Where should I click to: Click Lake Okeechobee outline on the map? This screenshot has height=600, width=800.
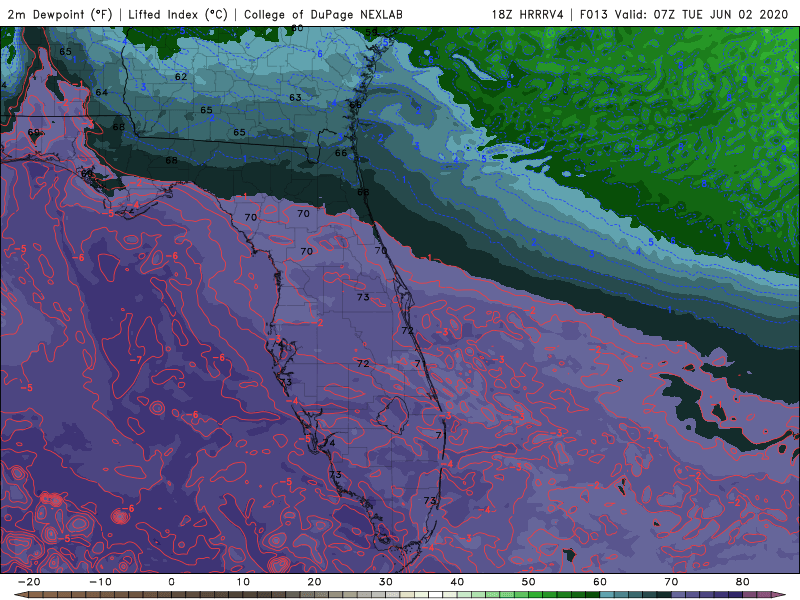[392, 414]
